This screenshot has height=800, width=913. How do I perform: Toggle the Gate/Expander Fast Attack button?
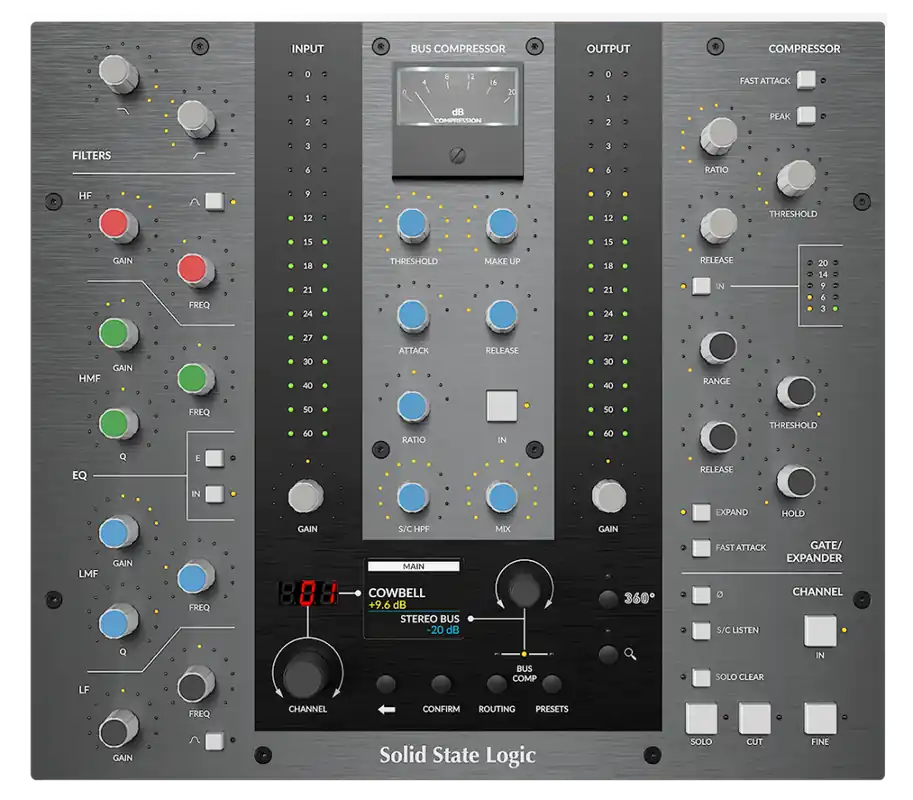click(x=701, y=547)
